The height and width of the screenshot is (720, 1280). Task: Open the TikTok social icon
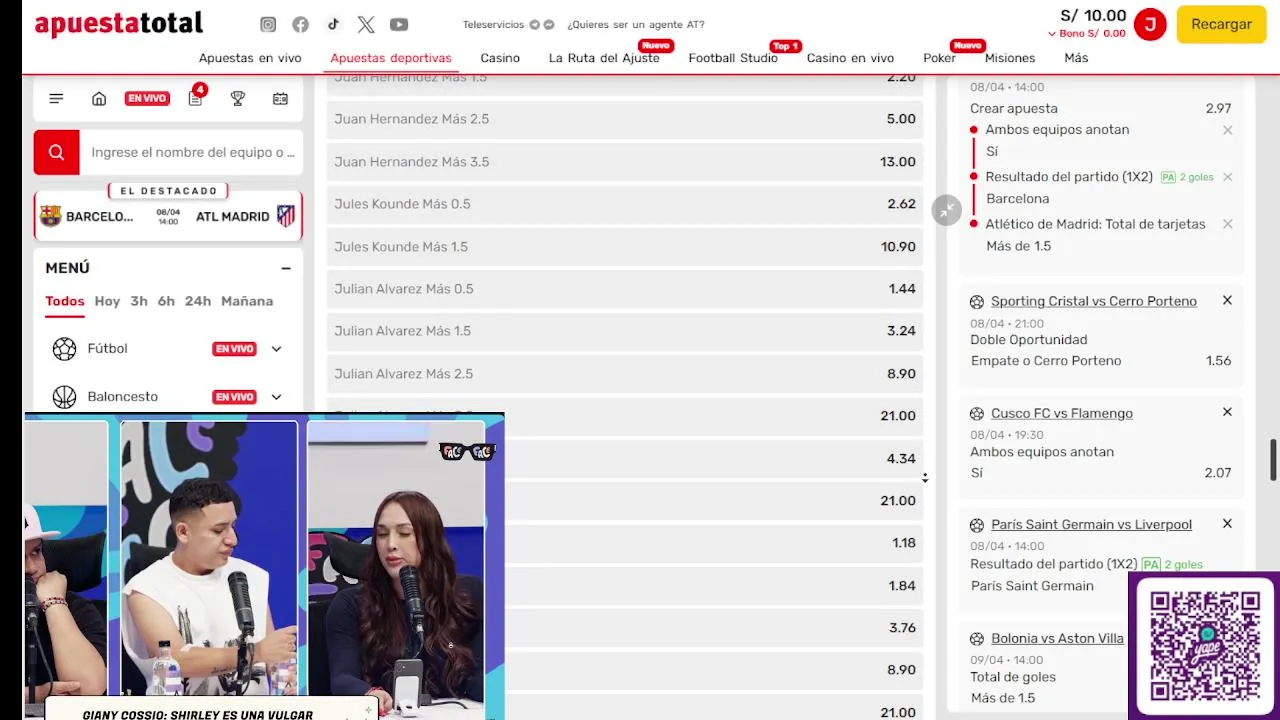pyautogui.click(x=333, y=24)
